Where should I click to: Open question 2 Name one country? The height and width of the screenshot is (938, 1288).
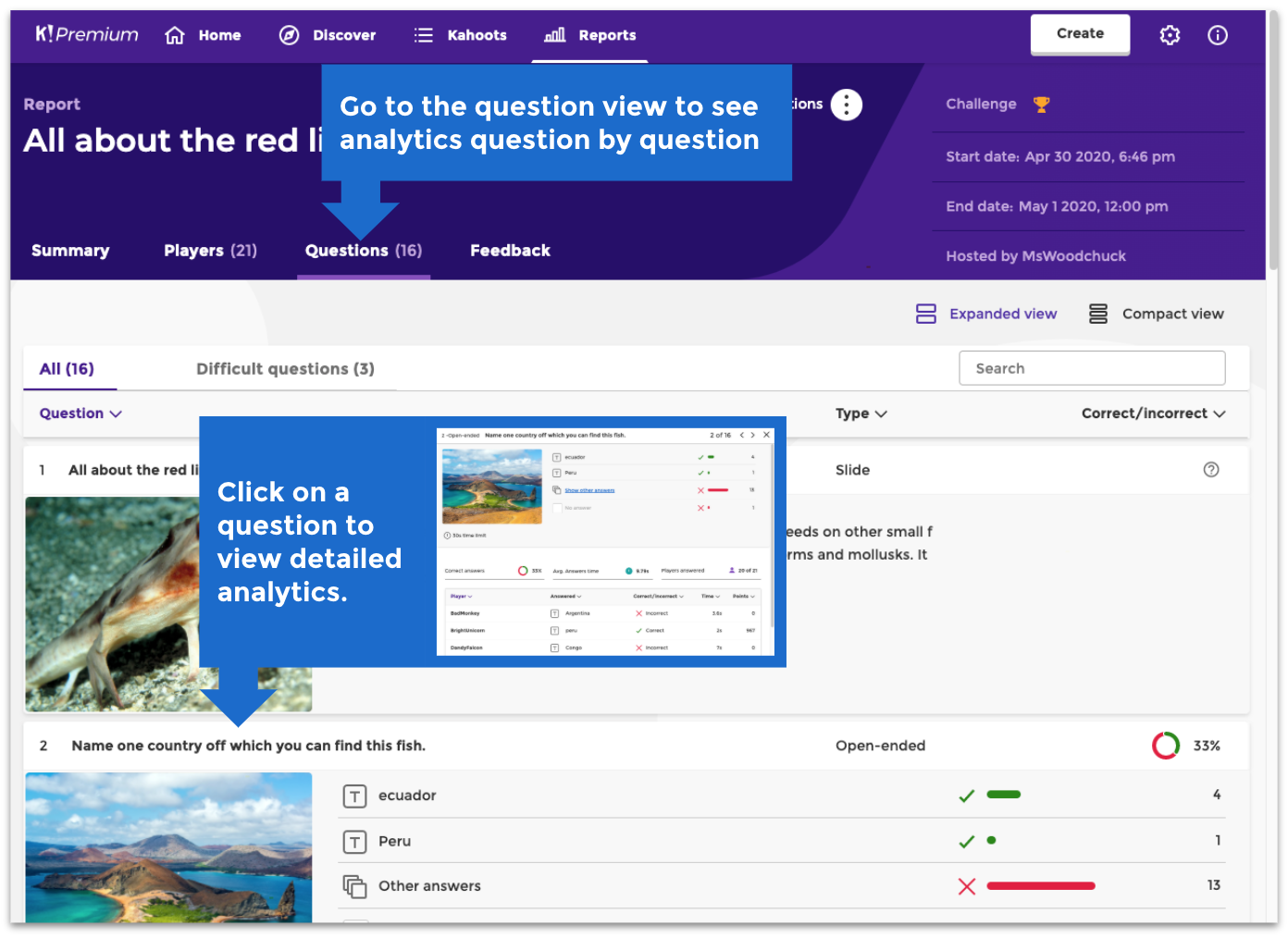[248, 746]
